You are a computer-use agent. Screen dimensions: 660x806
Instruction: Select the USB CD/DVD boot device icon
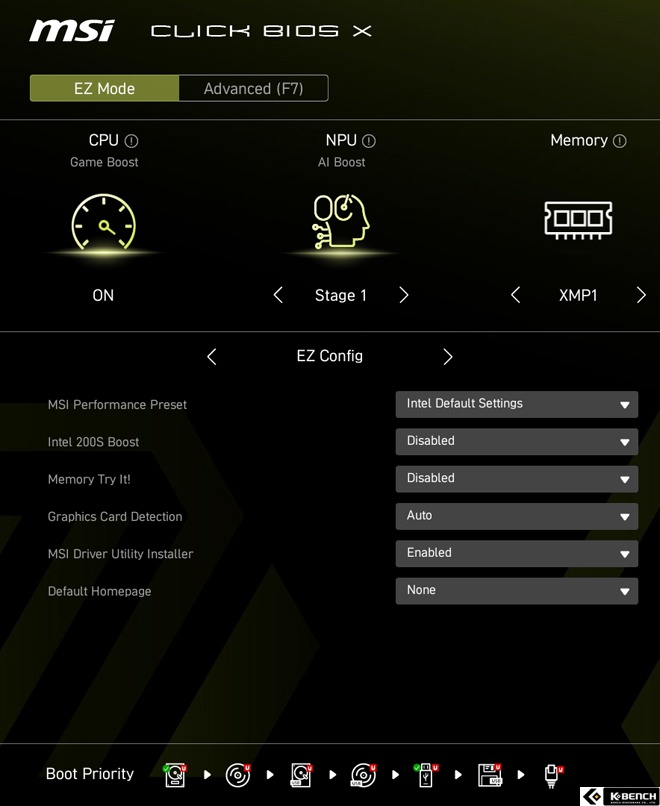[364, 775]
